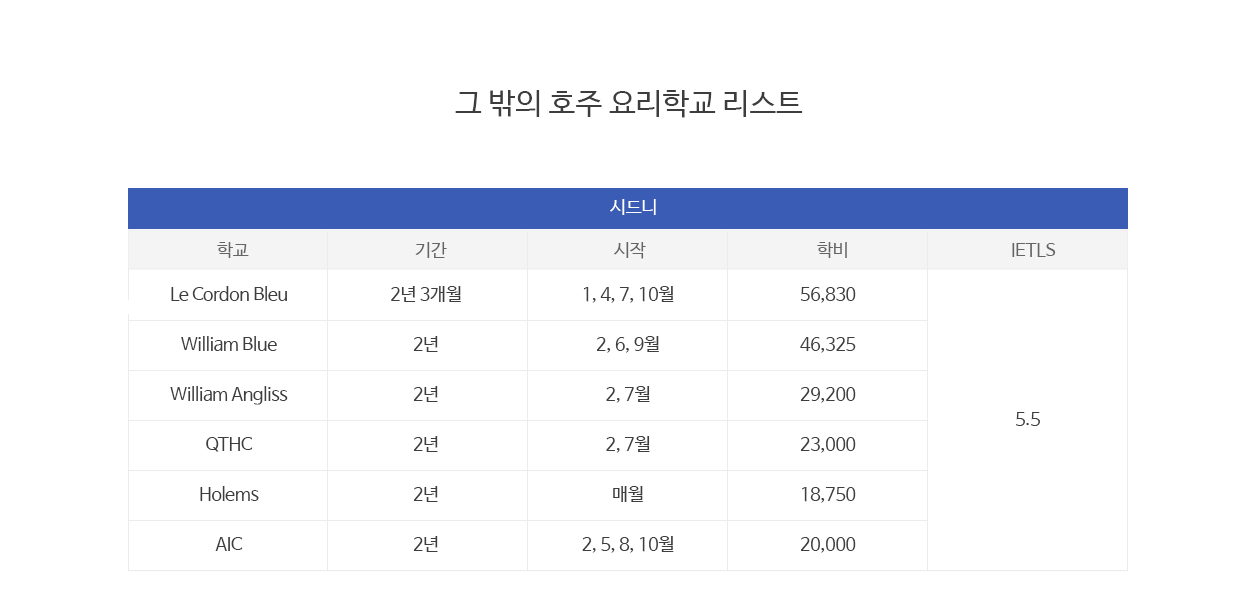Screen dimensions: 1260x593
Task: Click the 시드니 table header bar
Action: [x=627, y=208]
